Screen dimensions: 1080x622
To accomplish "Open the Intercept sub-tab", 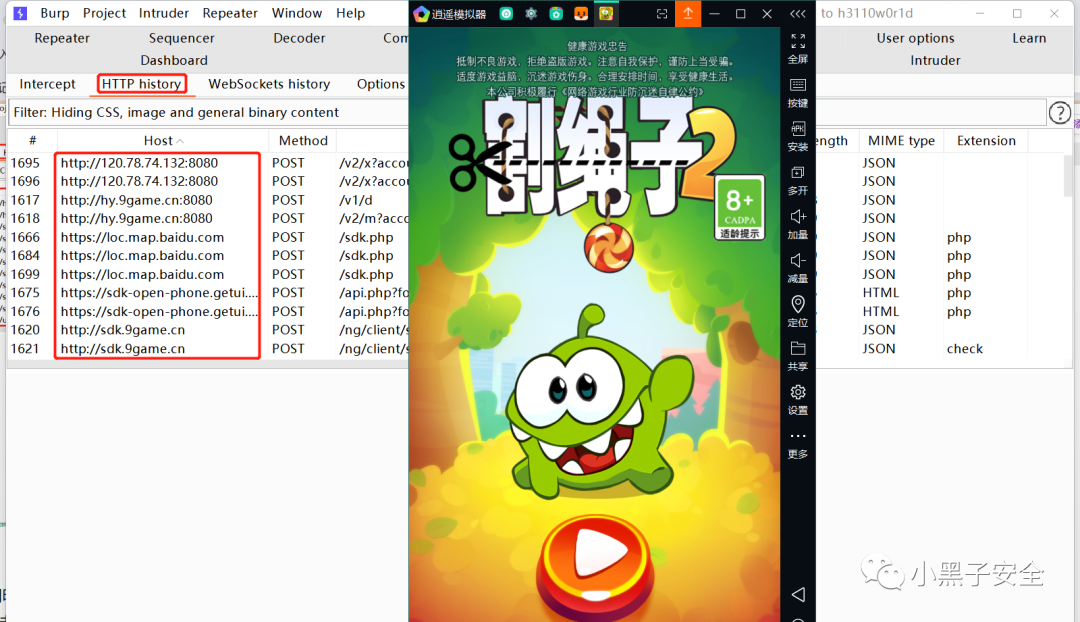I will pyautogui.click(x=47, y=84).
